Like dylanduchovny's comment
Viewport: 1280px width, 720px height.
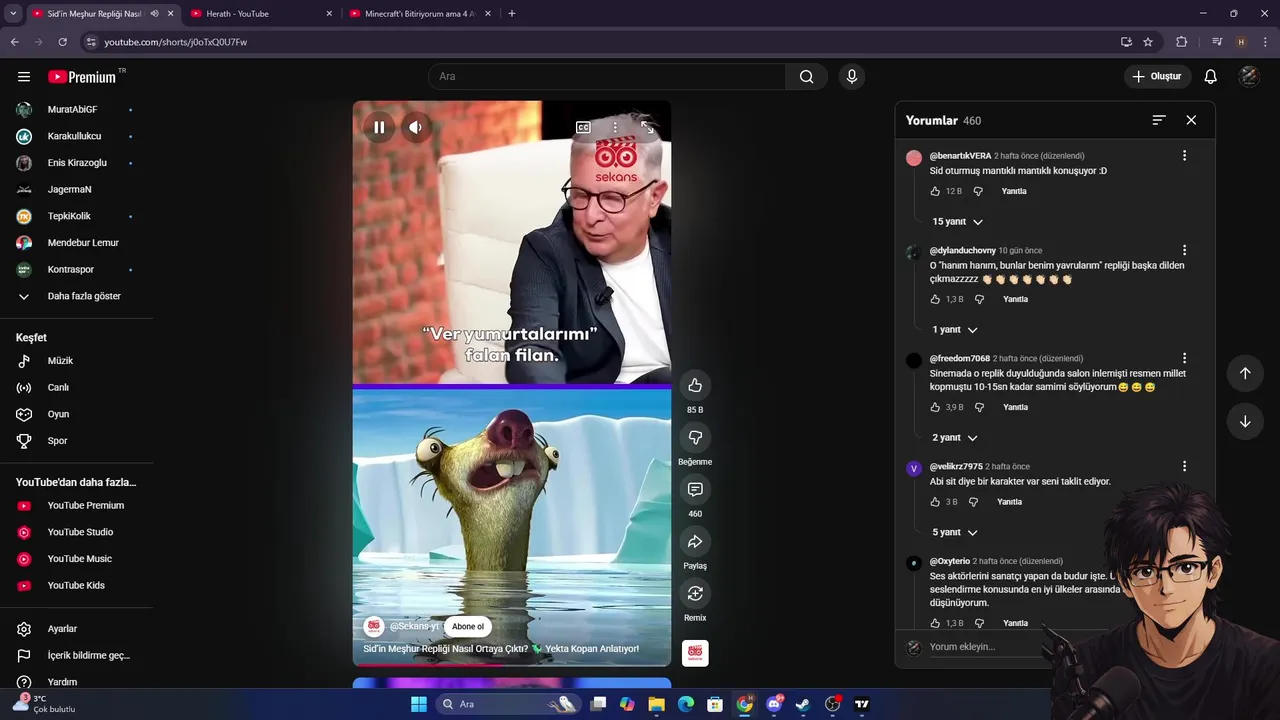tap(935, 299)
